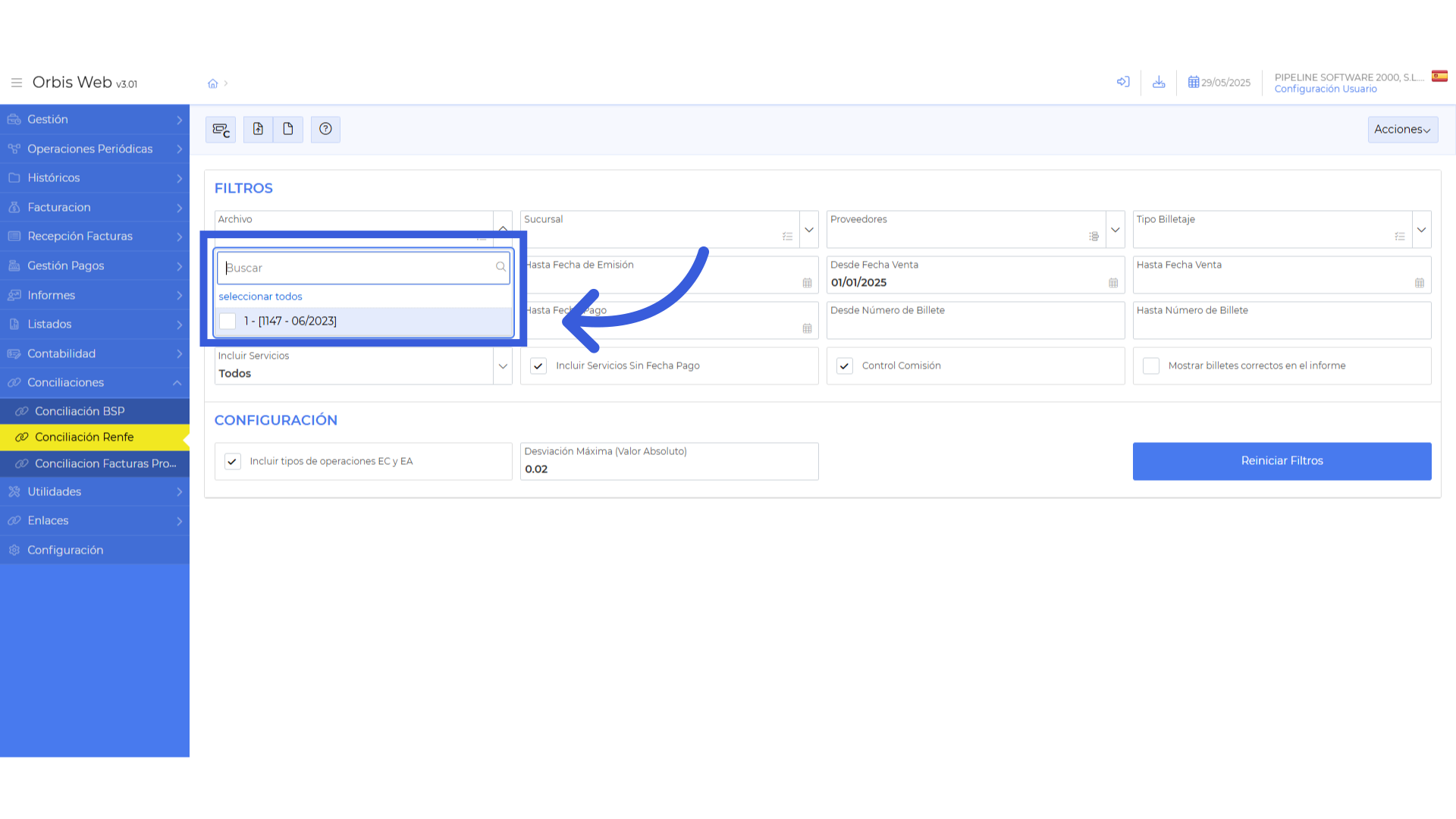Screen dimensions: 1456x819
Task: Click the Spanish flag language icon
Action: tap(1439, 76)
